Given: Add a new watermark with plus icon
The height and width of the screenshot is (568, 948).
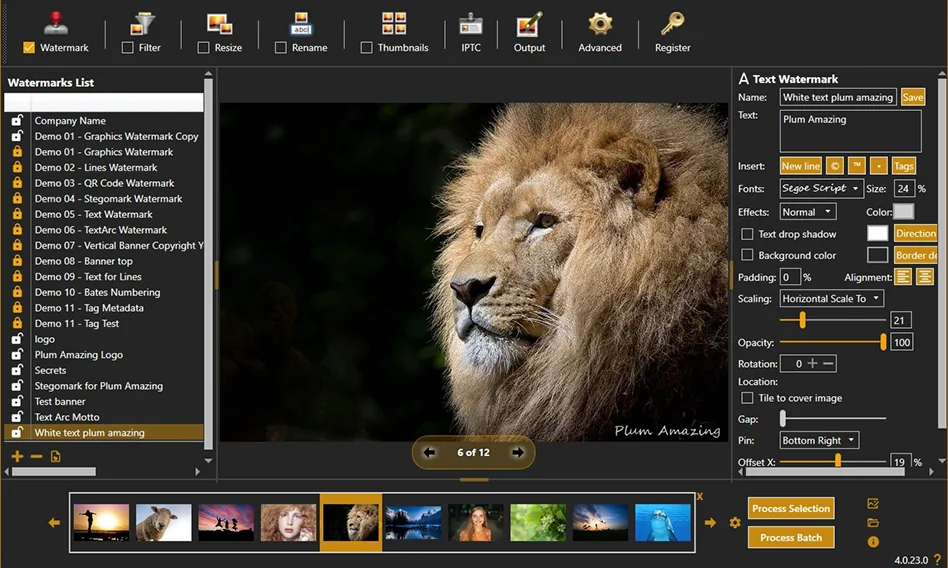Looking at the screenshot, I should click(x=17, y=457).
